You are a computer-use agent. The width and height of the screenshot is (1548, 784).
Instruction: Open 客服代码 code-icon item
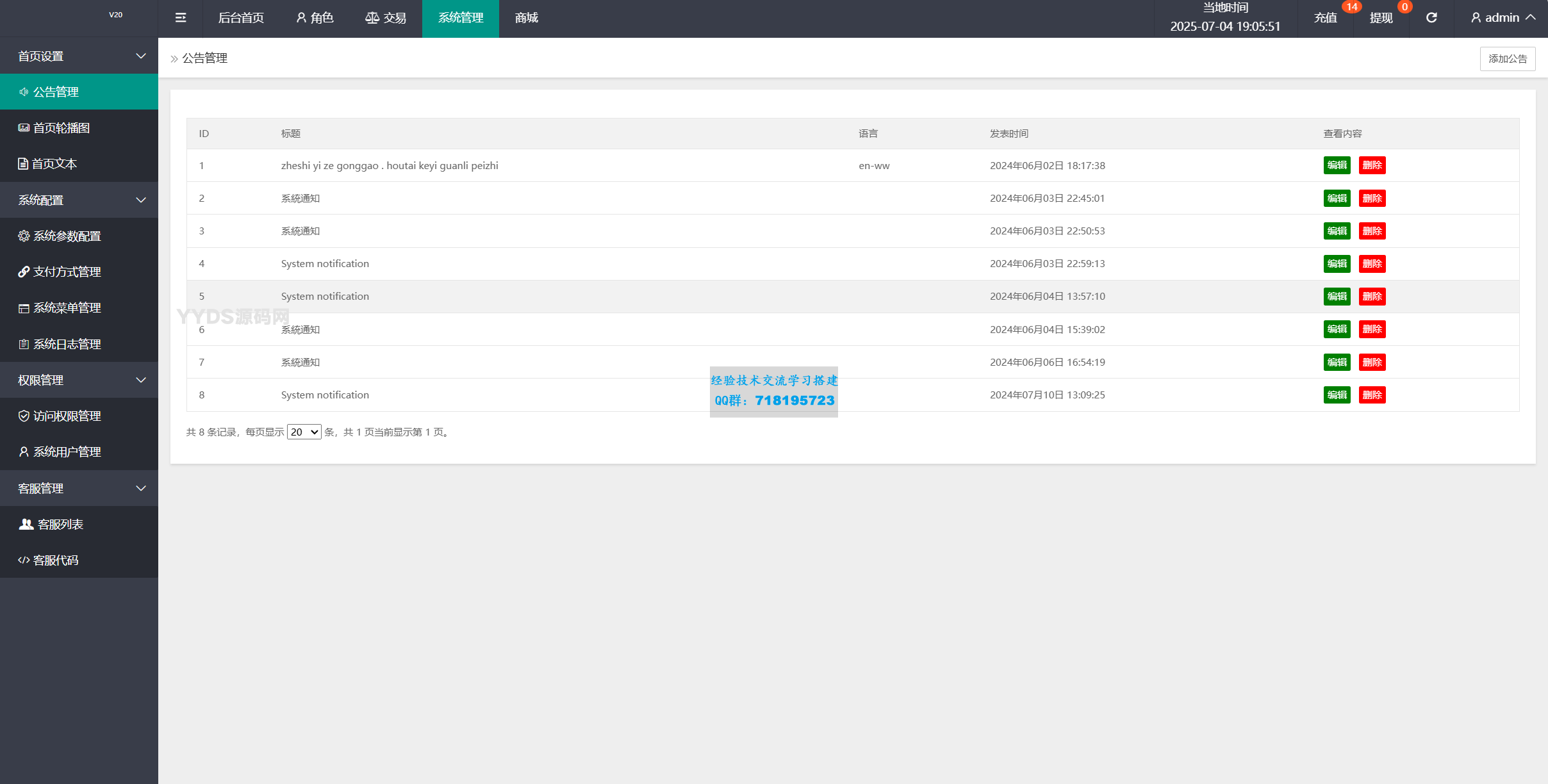[56, 560]
